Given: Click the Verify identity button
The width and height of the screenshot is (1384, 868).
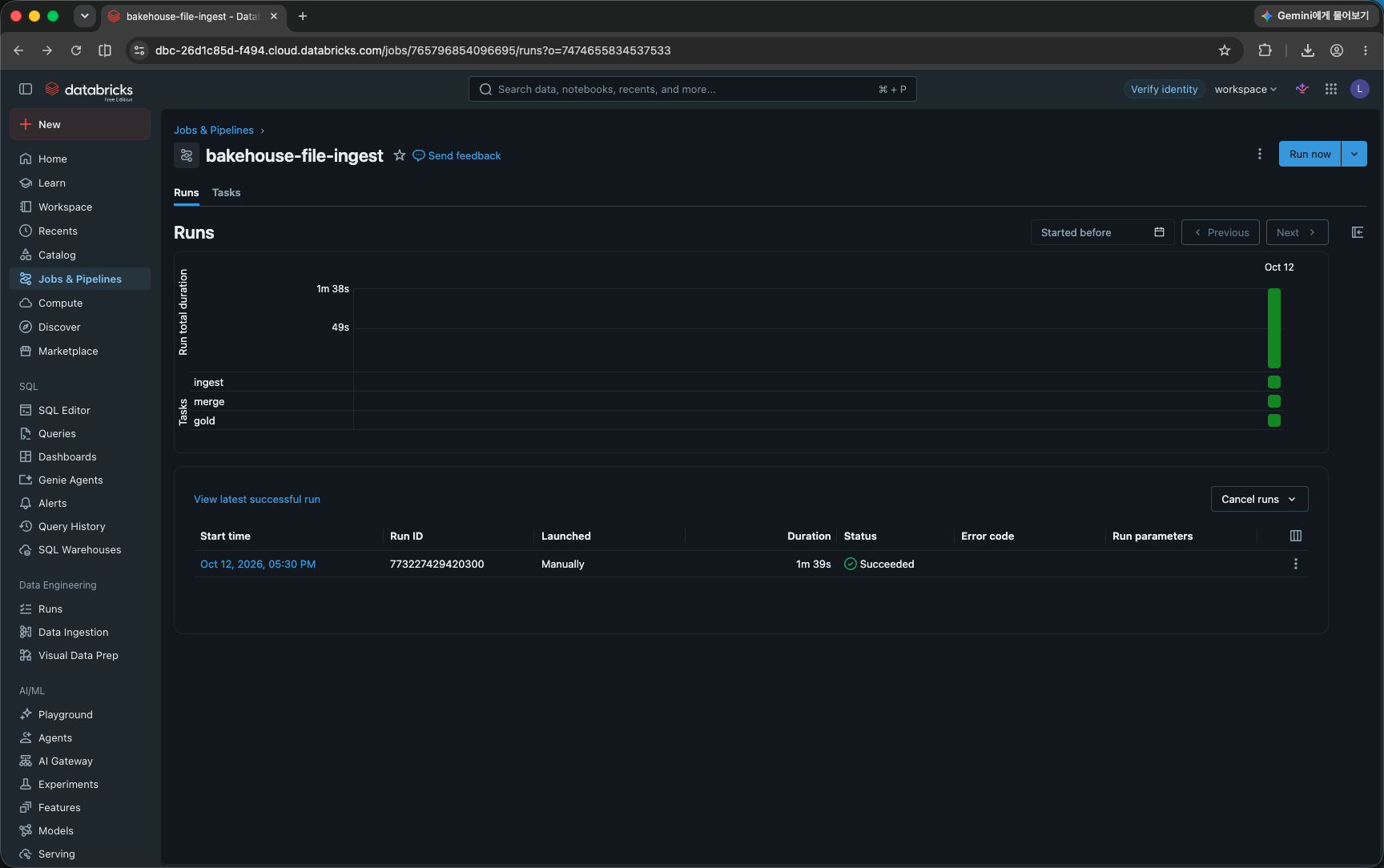Looking at the screenshot, I should (x=1164, y=89).
